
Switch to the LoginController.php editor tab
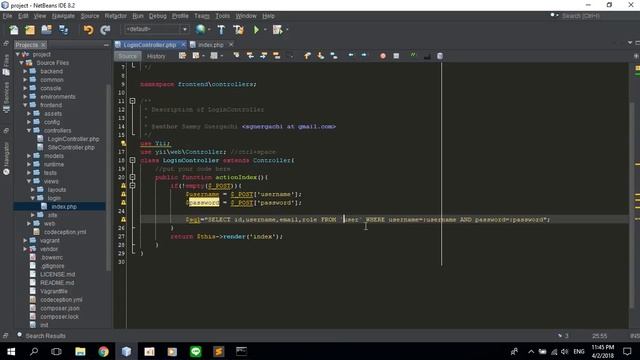point(149,44)
